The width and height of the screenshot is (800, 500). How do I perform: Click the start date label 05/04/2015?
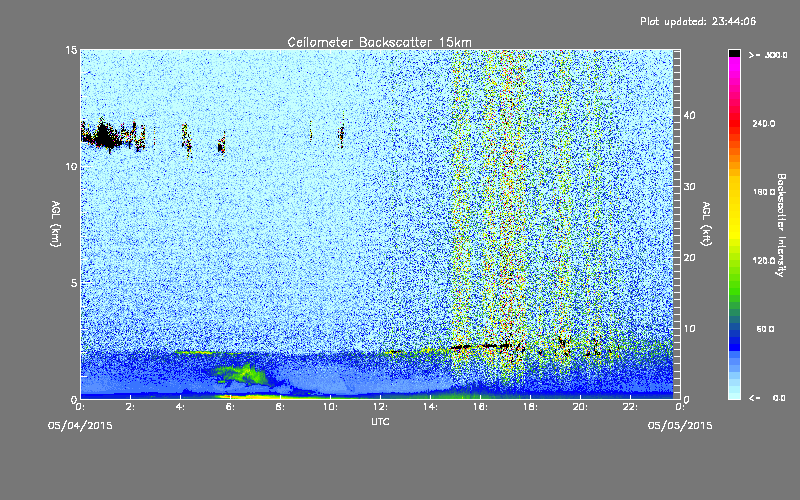tap(80, 426)
